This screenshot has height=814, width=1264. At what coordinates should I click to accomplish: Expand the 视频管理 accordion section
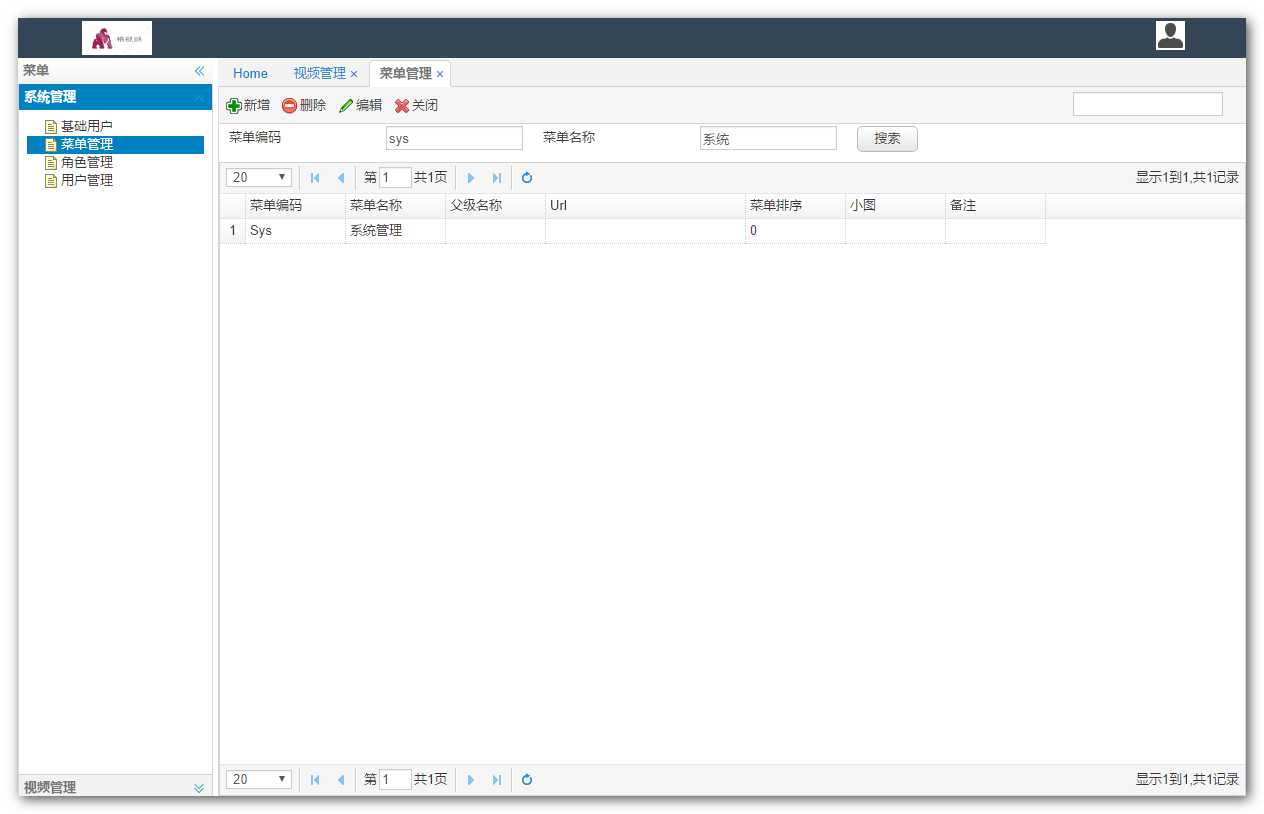[199, 788]
